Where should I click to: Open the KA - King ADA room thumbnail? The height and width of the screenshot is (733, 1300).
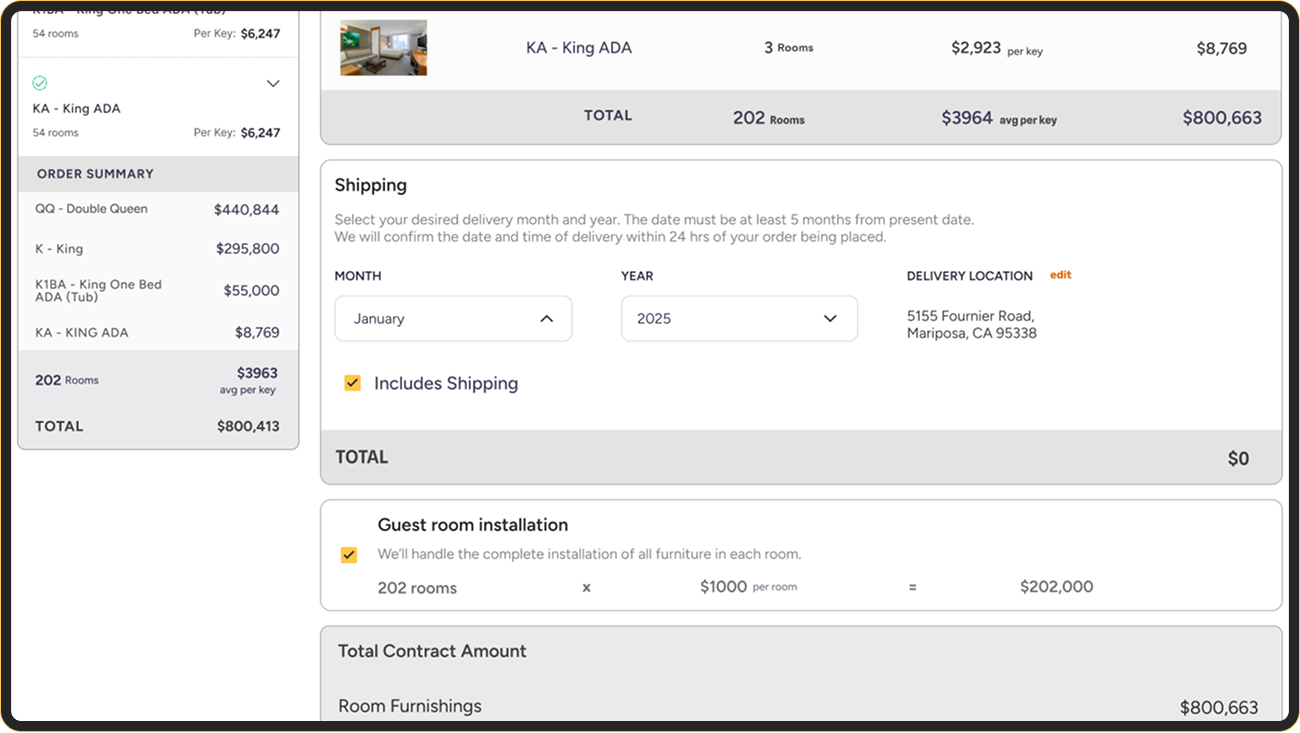tap(383, 48)
